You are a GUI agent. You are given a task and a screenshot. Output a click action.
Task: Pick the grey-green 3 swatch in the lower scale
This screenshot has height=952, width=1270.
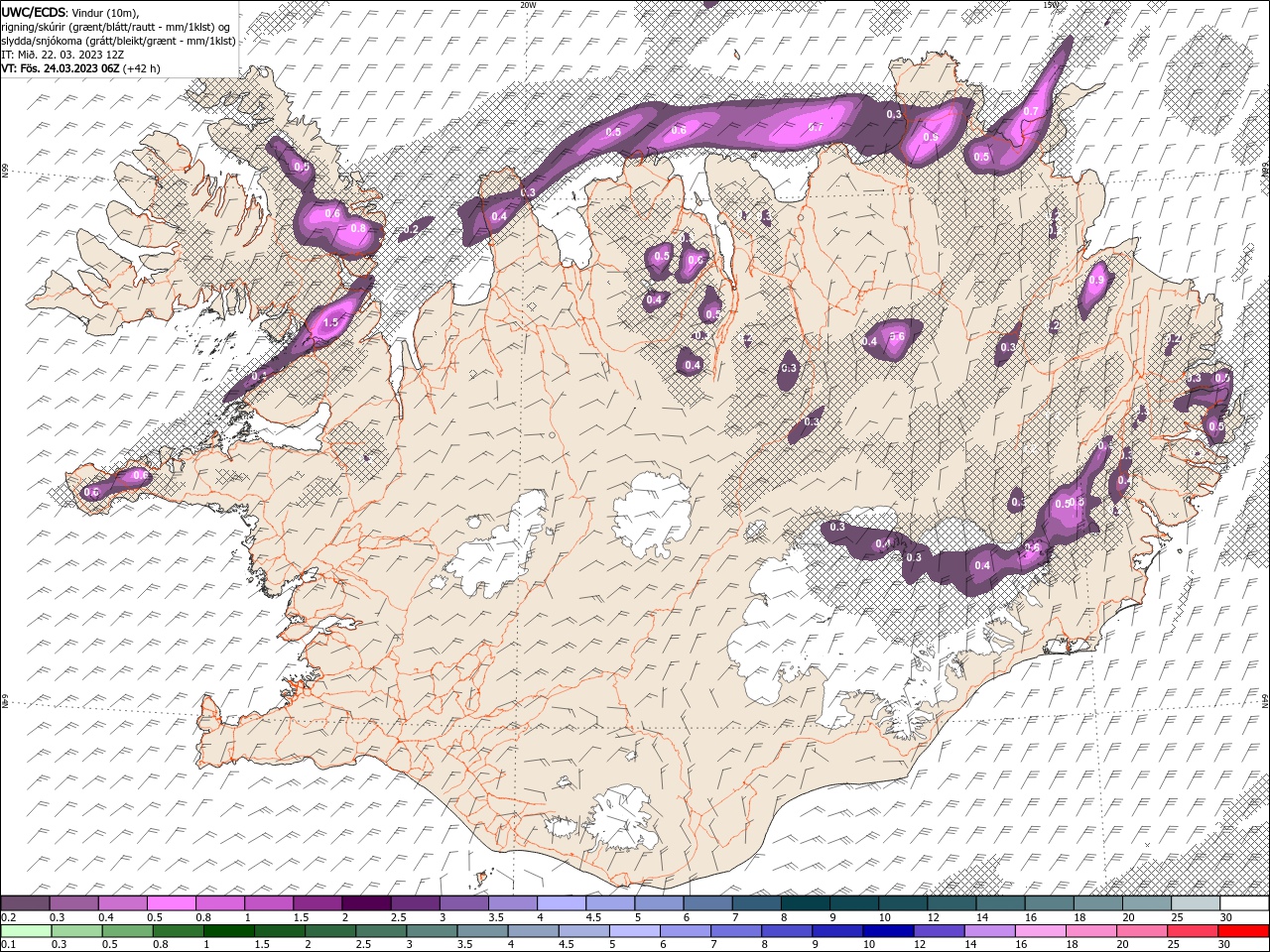pos(432,931)
